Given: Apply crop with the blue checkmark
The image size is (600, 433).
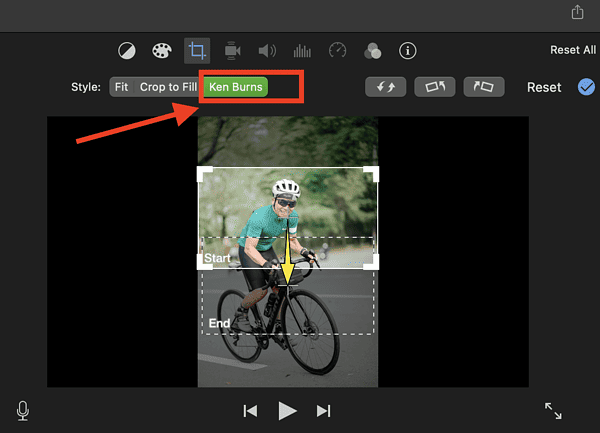Looking at the screenshot, I should 586,87.
